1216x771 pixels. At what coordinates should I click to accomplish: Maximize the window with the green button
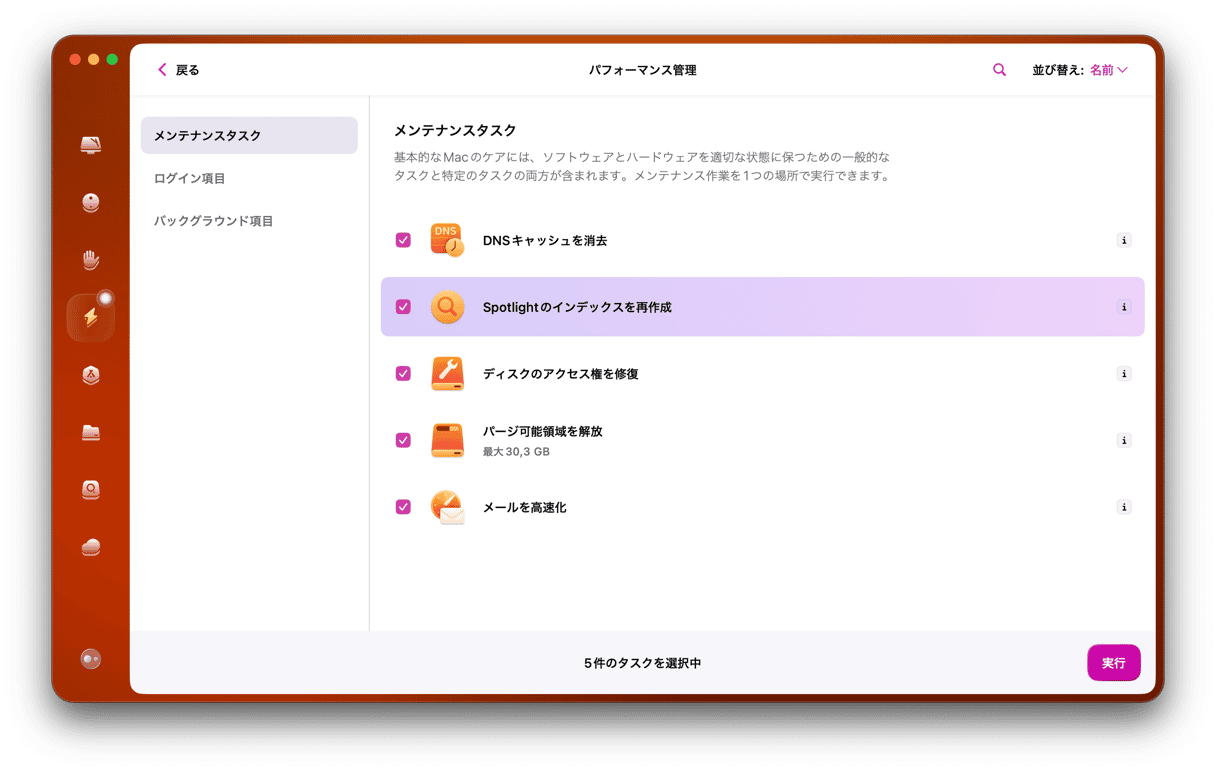[112, 60]
